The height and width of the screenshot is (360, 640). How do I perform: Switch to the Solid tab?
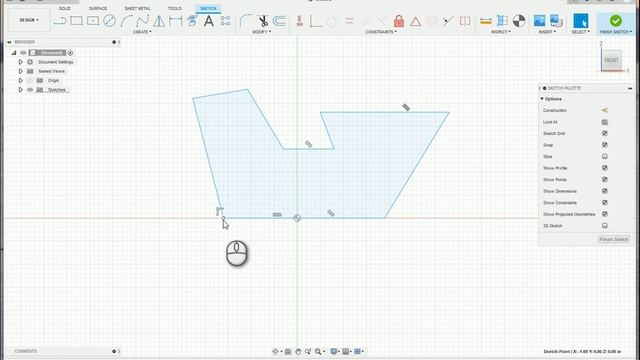(x=64, y=8)
